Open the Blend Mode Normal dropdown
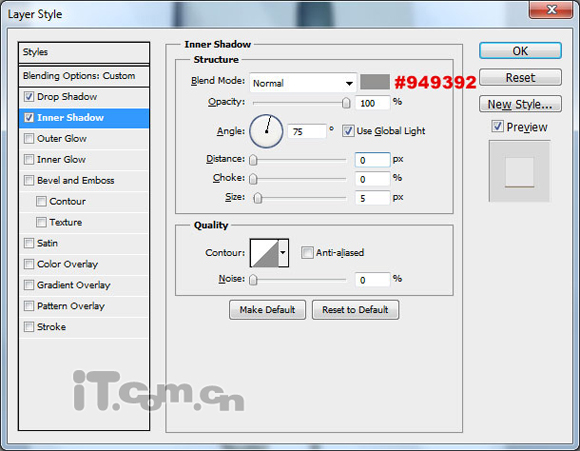The height and width of the screenshot is (451, 580). pyautogui.click(x=303, y=83)
